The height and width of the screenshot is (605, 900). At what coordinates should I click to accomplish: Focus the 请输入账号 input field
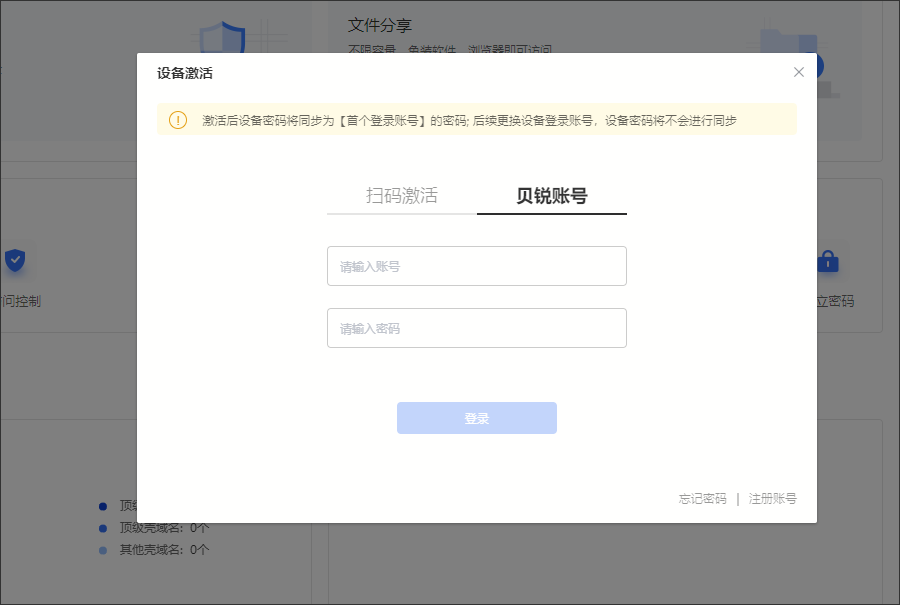(476, 266)
